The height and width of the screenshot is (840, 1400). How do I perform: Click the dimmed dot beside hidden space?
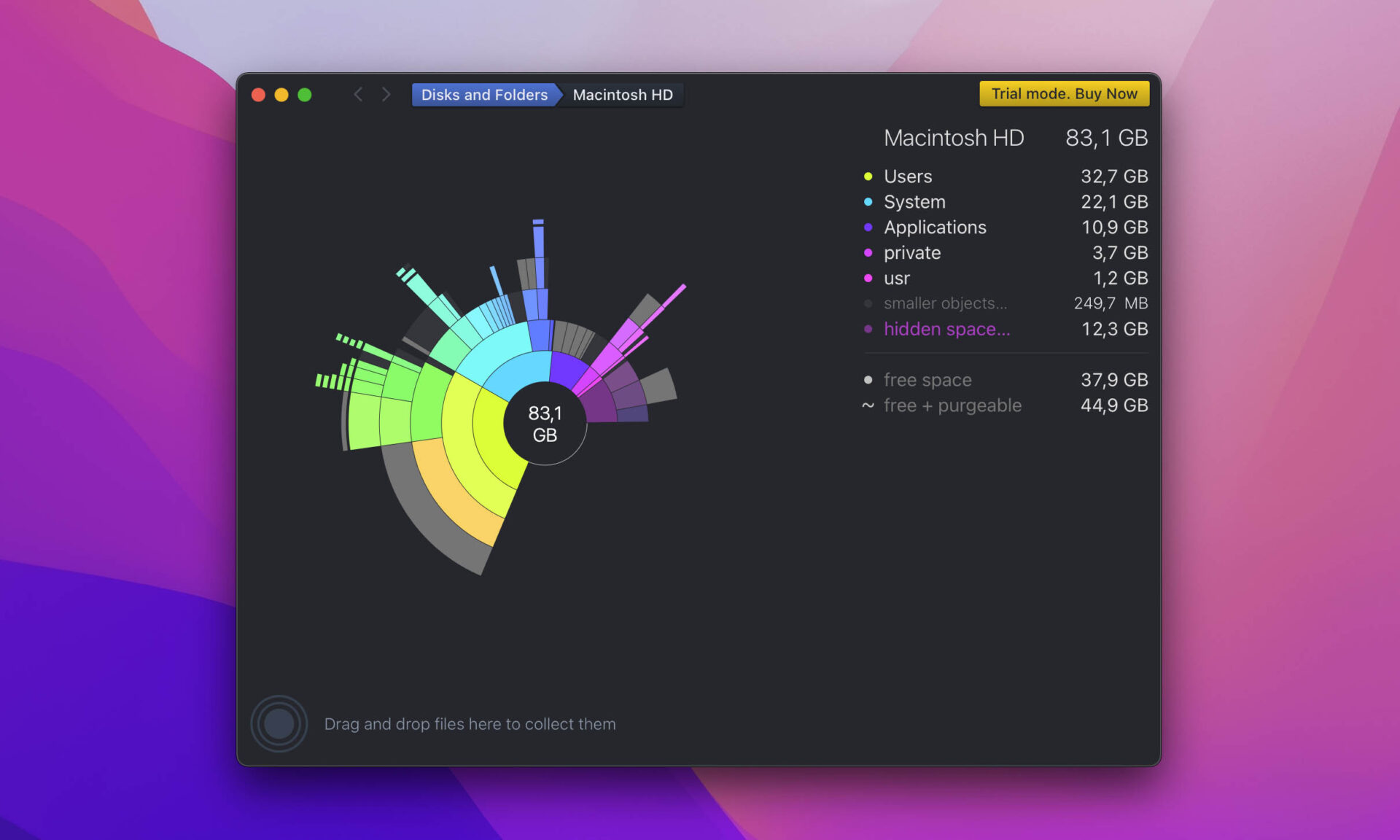[x=868, y=330]
